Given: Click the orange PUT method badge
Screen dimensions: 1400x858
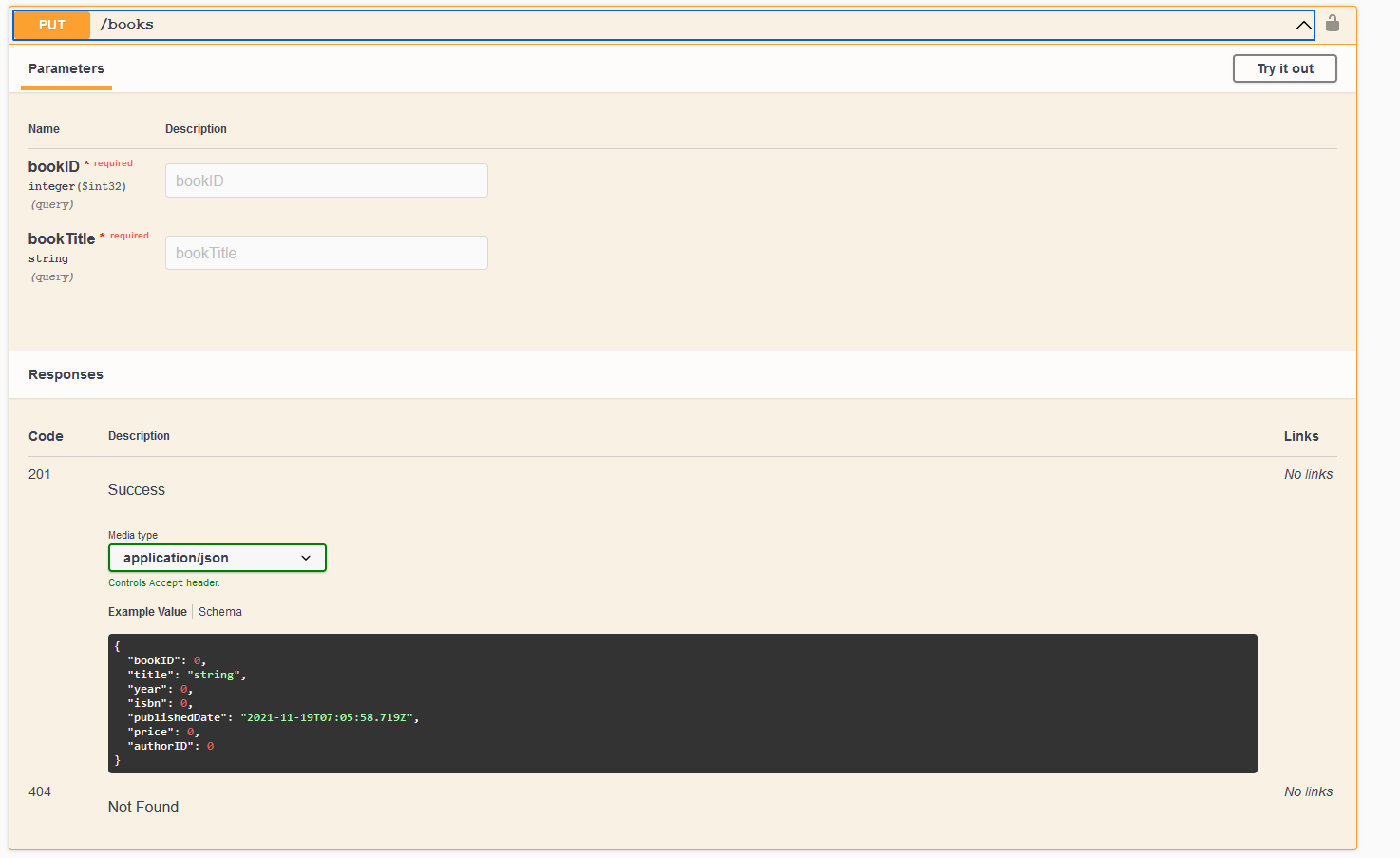Looking at the screenshot, I should tap(51, 24).
